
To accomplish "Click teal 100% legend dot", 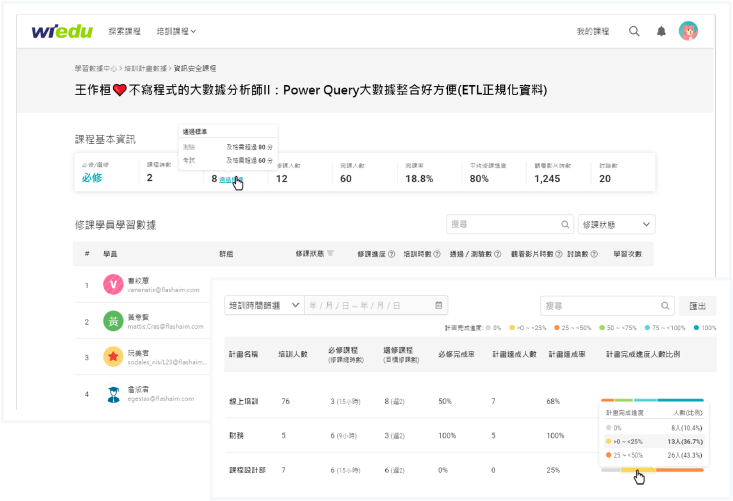I will [x=696, y=328].
